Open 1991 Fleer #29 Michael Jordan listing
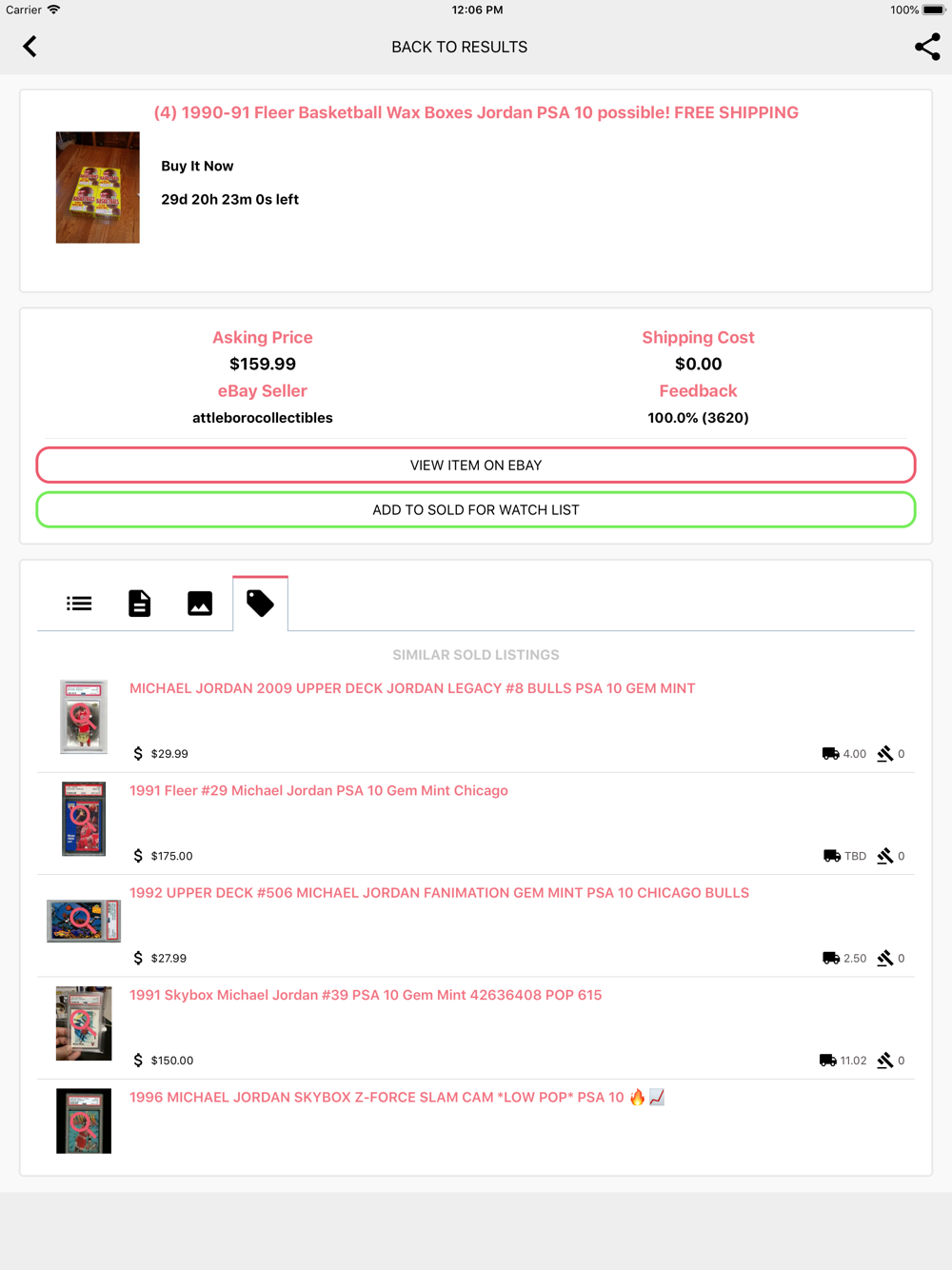The image size is (952, 1270). click(318, 790)
